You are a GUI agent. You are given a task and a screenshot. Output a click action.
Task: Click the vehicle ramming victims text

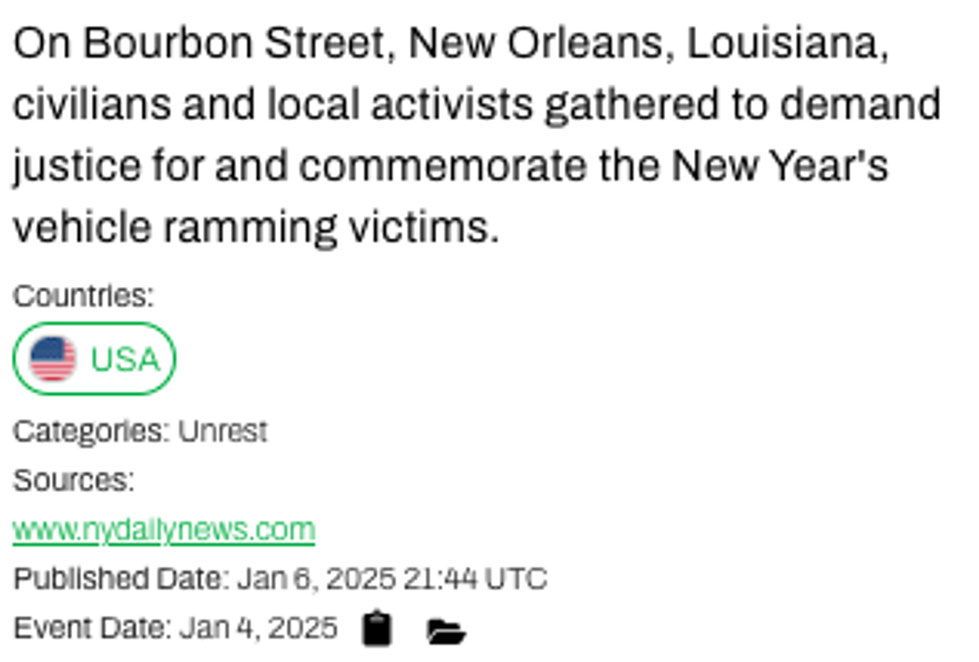tap(255, 228)
